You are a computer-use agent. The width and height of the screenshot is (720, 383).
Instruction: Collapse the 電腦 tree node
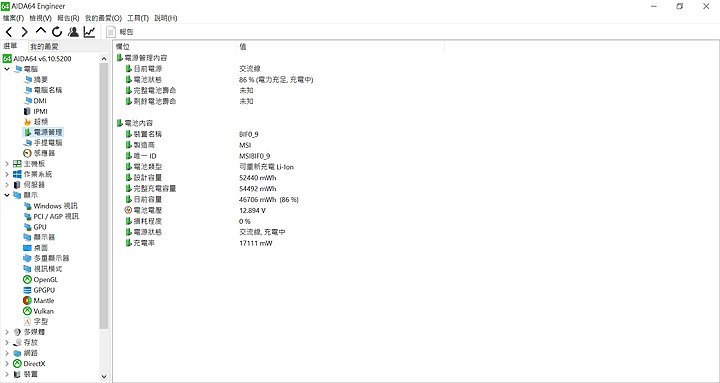7,69
